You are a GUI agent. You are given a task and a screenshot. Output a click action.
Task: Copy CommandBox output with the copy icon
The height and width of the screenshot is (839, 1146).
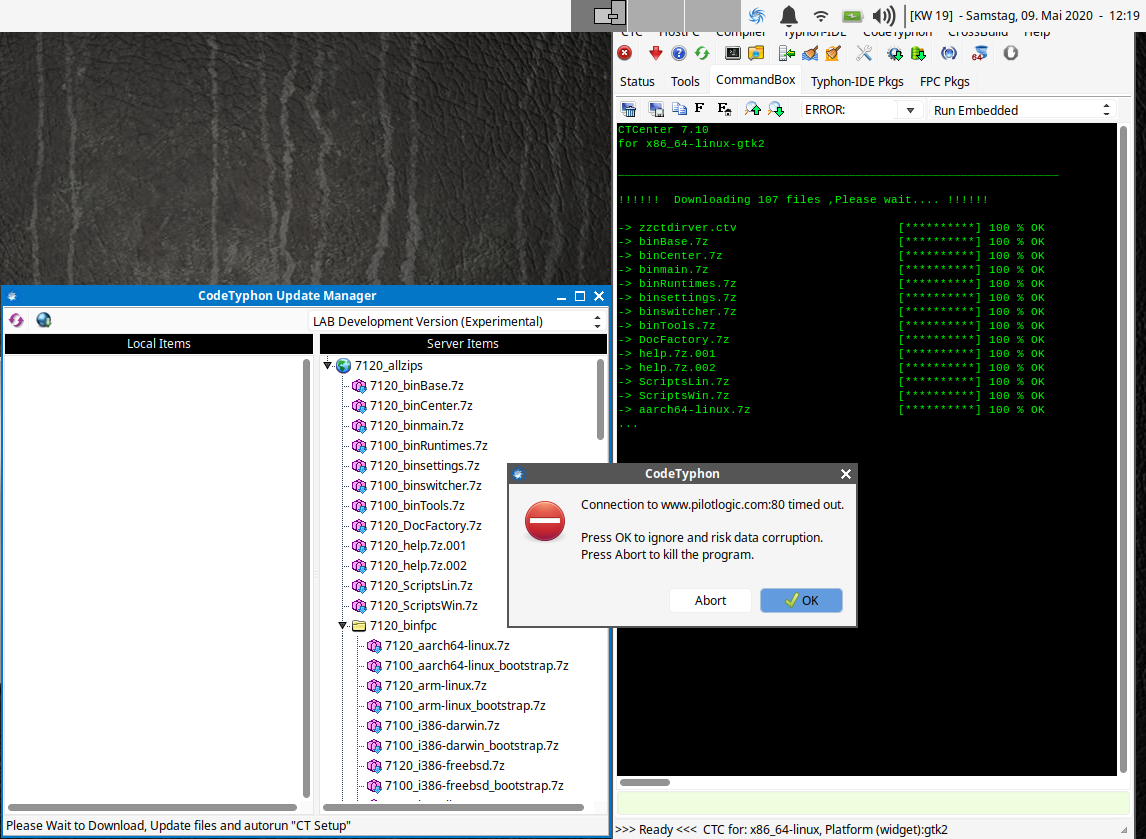point(679,110)
